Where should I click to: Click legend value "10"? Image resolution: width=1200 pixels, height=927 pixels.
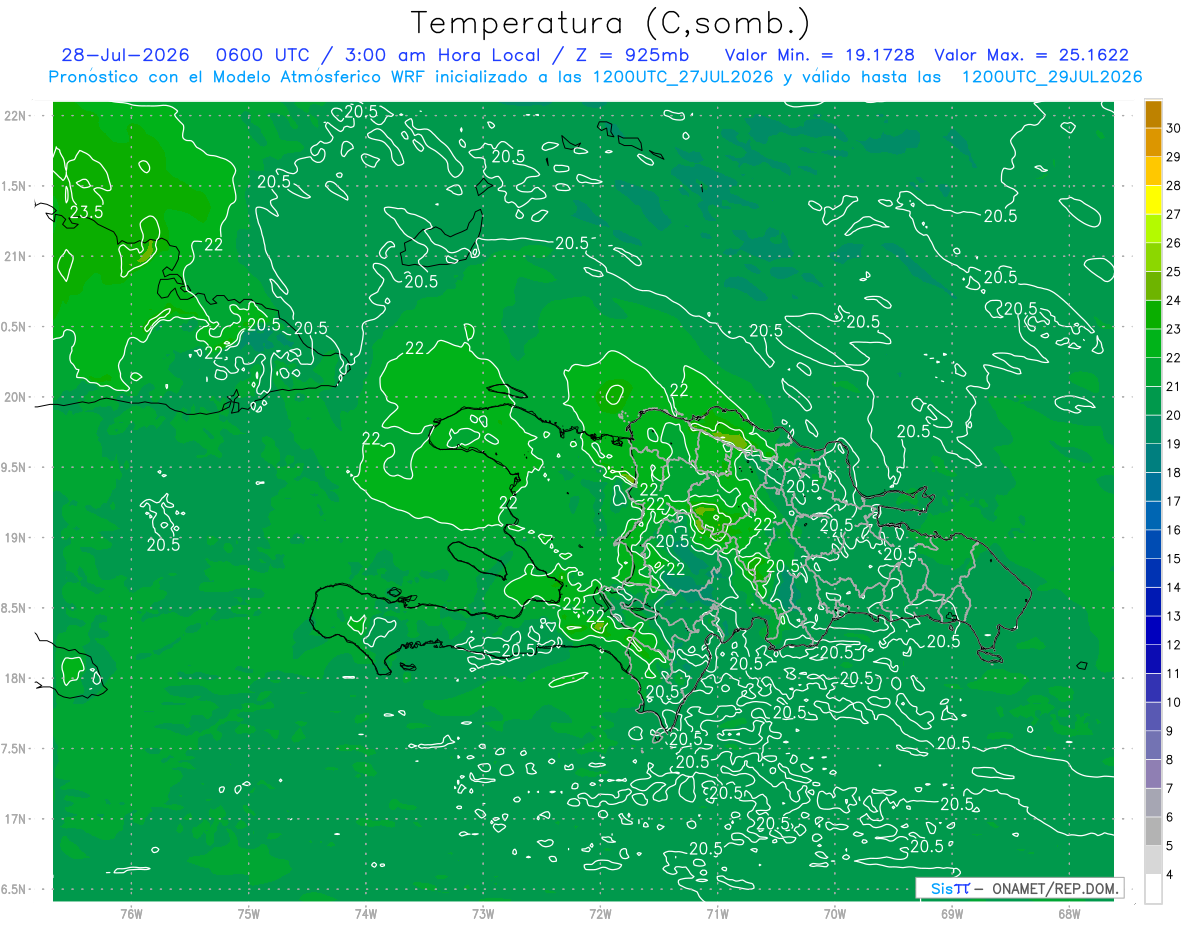coord(1174,702)
